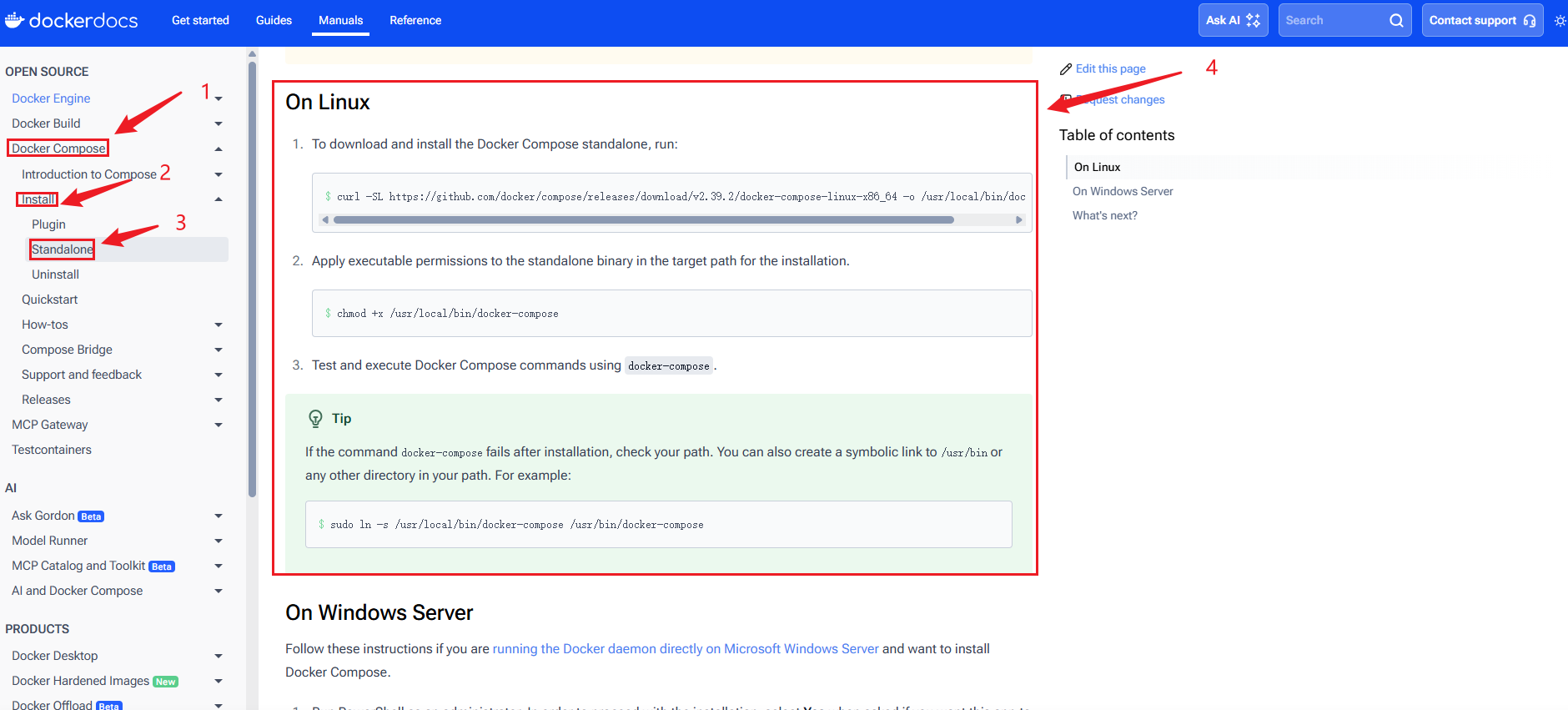Screen dimensions: 1568x710
Task: Click the Edit this page pencil icon
Action: pos(1066,69)
